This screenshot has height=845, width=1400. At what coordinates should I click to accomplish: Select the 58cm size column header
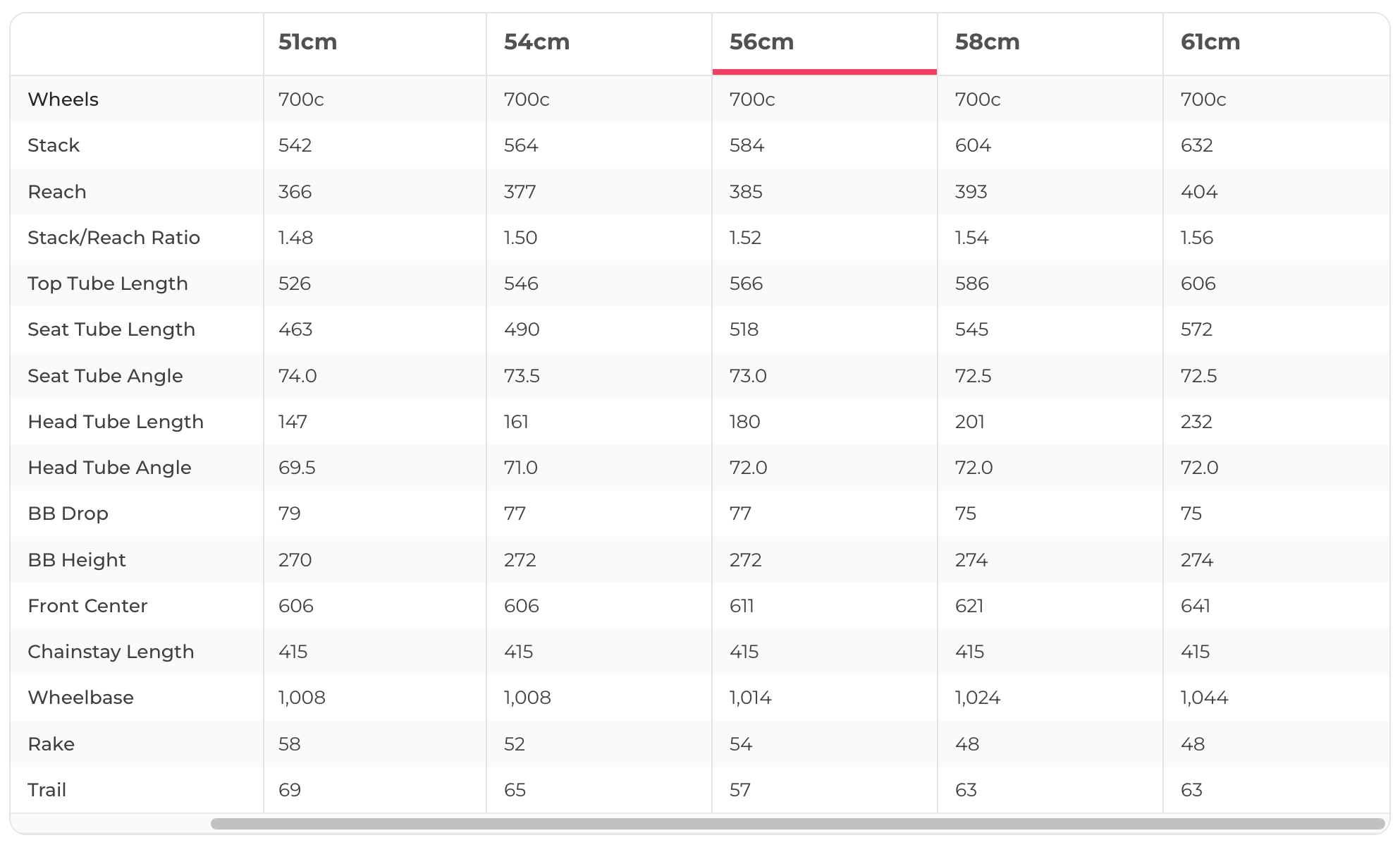coord(987,42)
